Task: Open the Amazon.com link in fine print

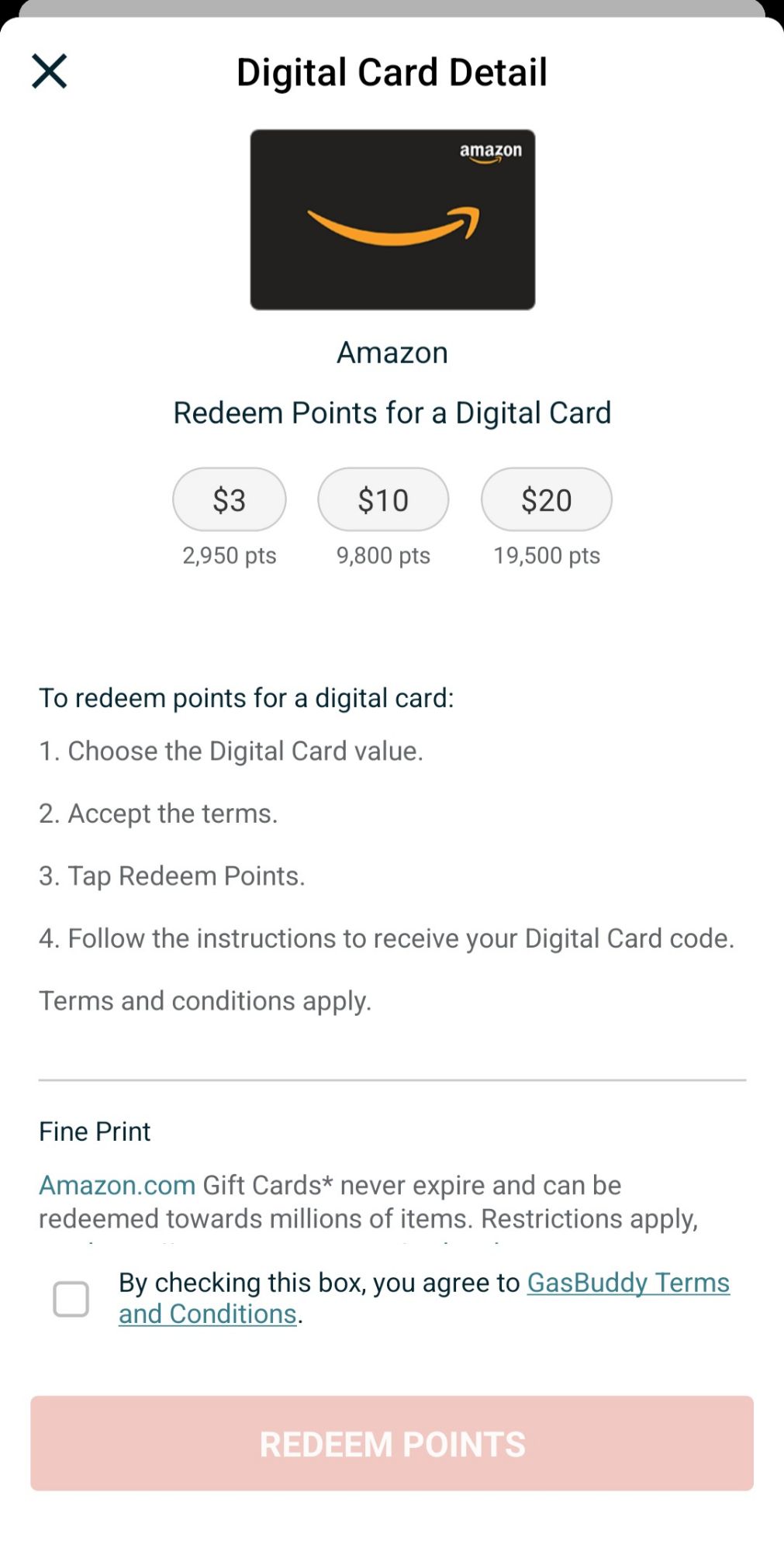Action: [115, 1185]
